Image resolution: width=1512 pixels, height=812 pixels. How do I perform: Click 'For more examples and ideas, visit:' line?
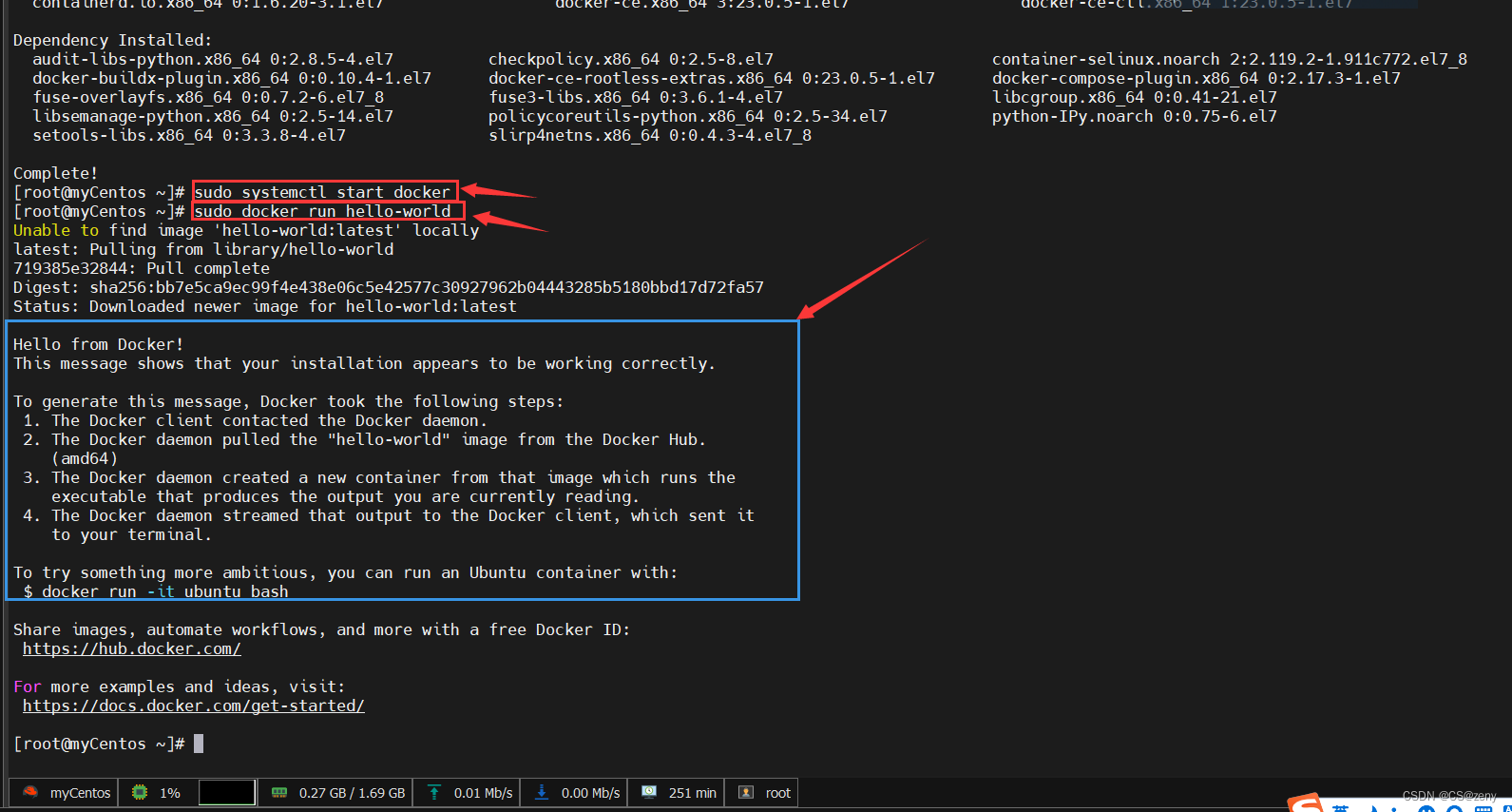click(180, 686)
